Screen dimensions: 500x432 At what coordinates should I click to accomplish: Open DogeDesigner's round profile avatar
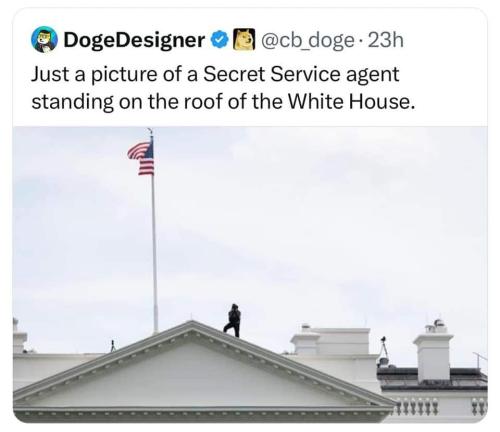[x=44, y=40]
